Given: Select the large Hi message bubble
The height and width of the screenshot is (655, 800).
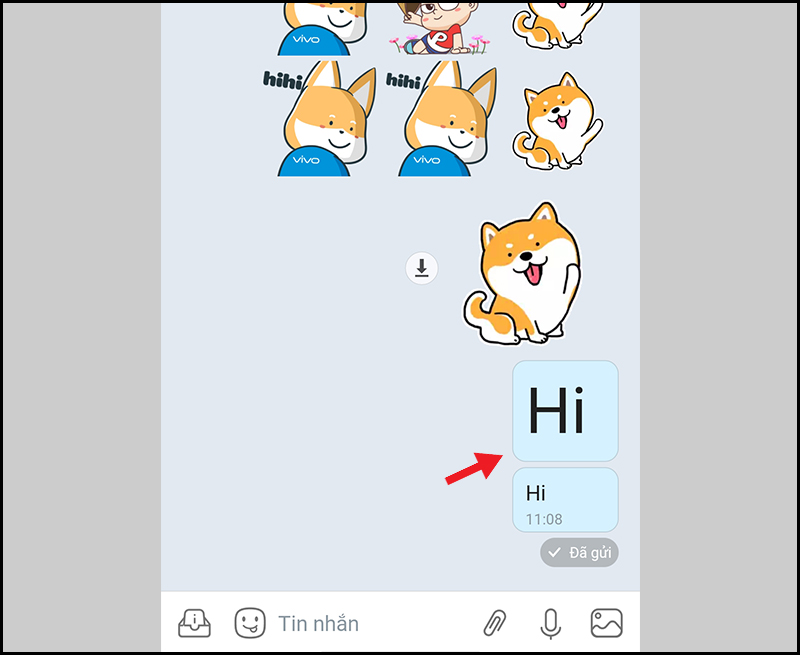Looking at the screenshot, I should [x=565, y=411].
